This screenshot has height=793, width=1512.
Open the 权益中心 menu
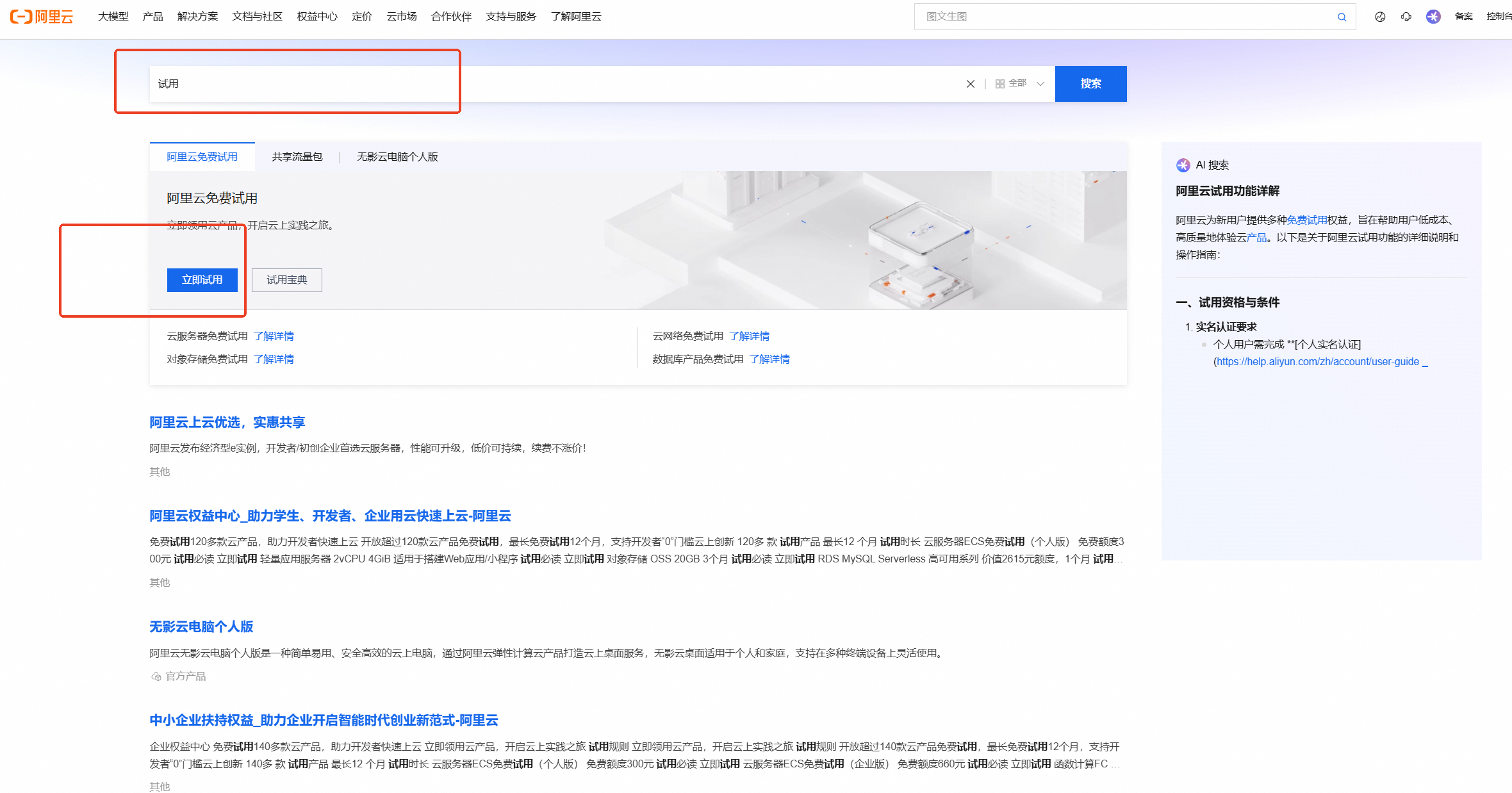click(x=317, y=17)
